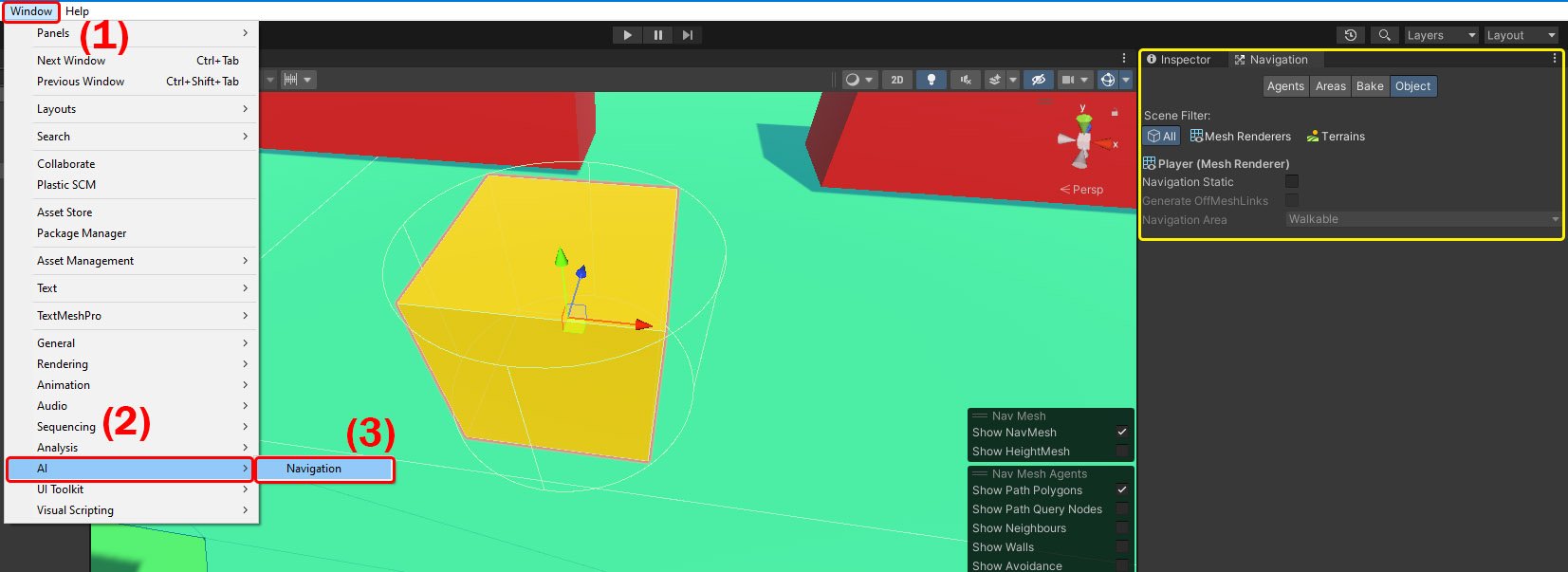Filter scene by Mesh Renderers
The height and width of the screenshot is (572, 1568).
(x=1241, y=137)
